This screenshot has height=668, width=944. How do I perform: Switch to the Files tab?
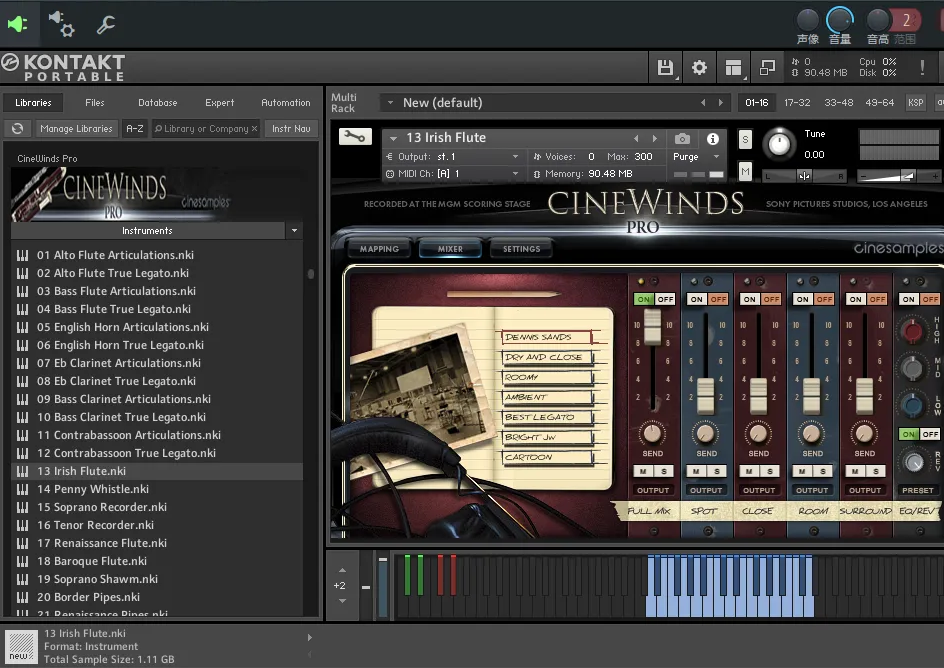95,103
